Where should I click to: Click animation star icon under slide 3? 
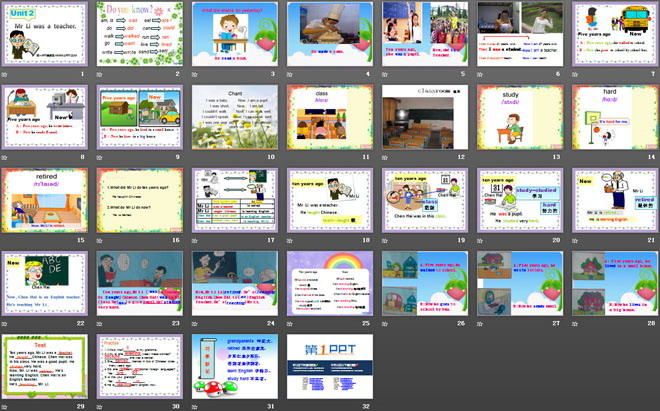coord(195,75)
